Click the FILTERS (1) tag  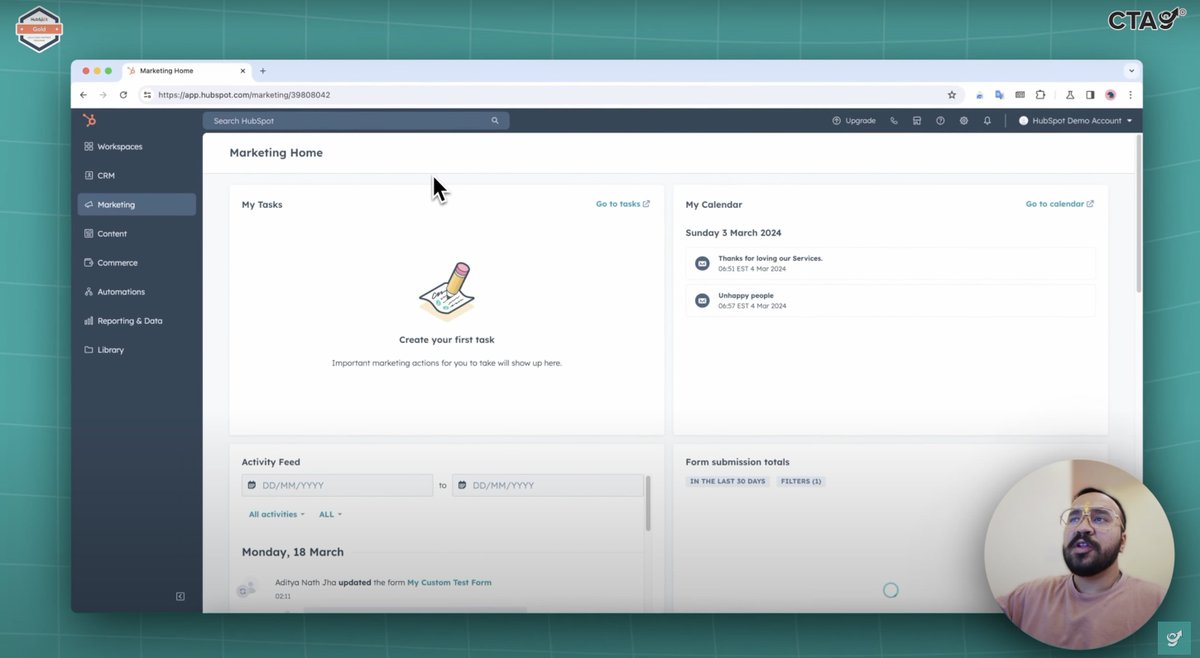coord(802,481)
